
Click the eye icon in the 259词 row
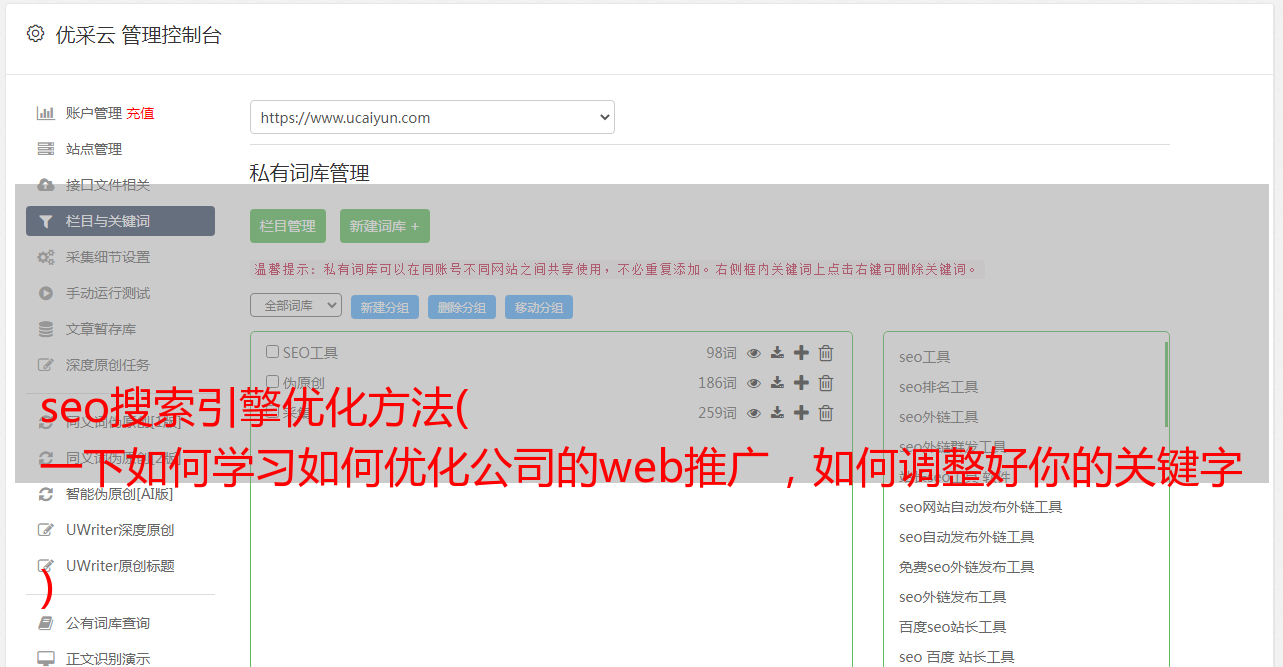(x=754, y=413)
